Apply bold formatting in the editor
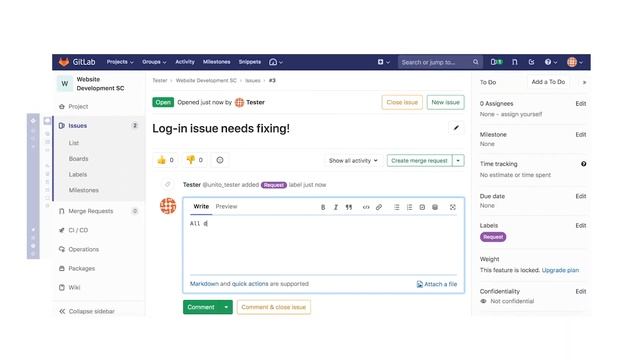Image resolution: width=640 pixels, height=360 pixels. click(323, 207)
